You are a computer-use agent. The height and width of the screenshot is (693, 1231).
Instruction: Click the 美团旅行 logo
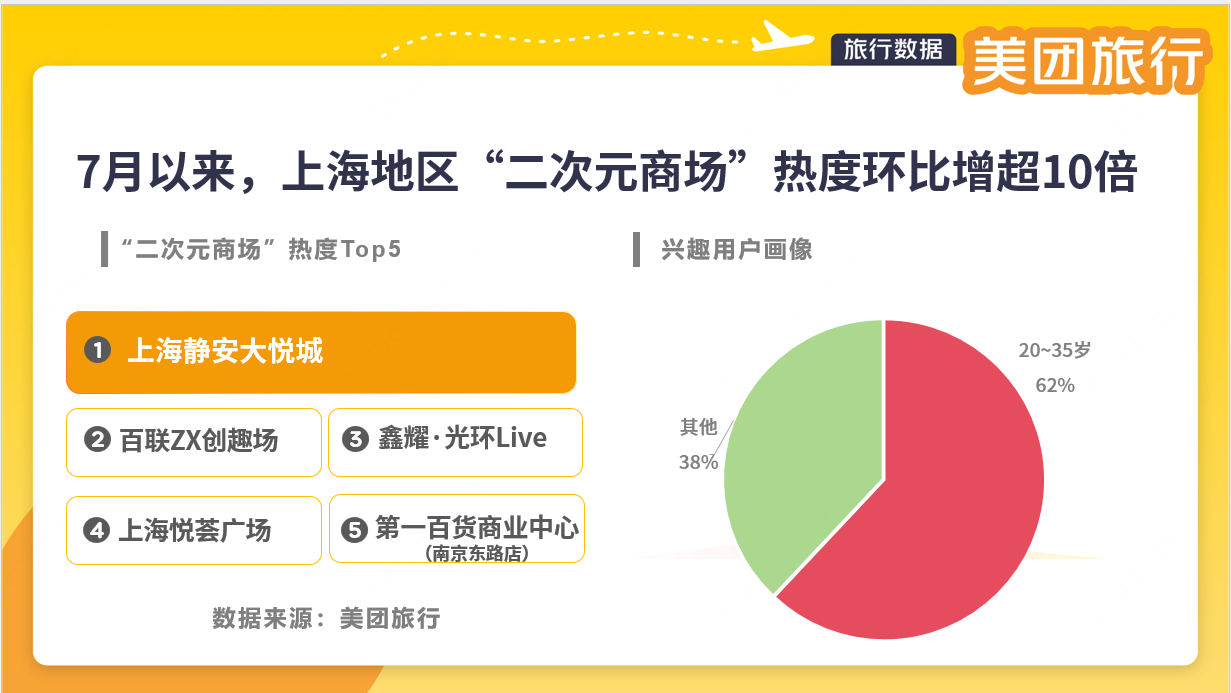[1084, 63]
